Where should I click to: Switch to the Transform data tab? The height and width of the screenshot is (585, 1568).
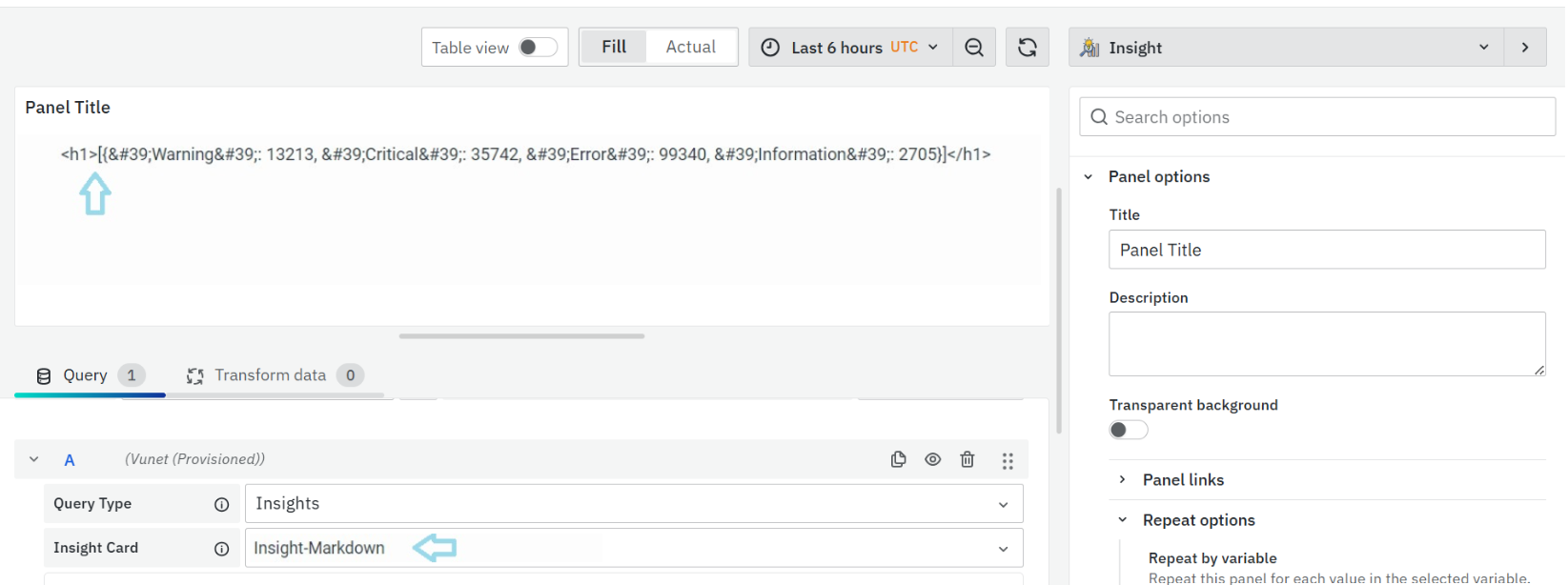271,375
